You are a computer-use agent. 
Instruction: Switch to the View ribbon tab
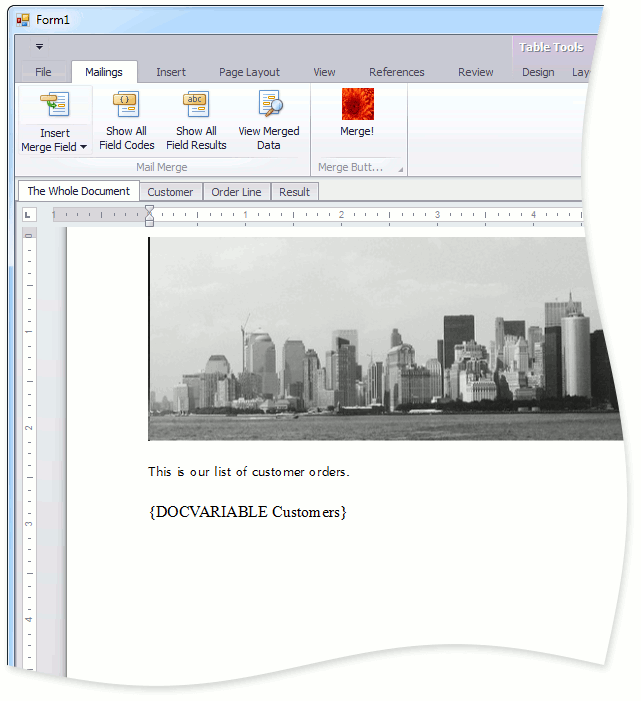[x=324, y=72]
